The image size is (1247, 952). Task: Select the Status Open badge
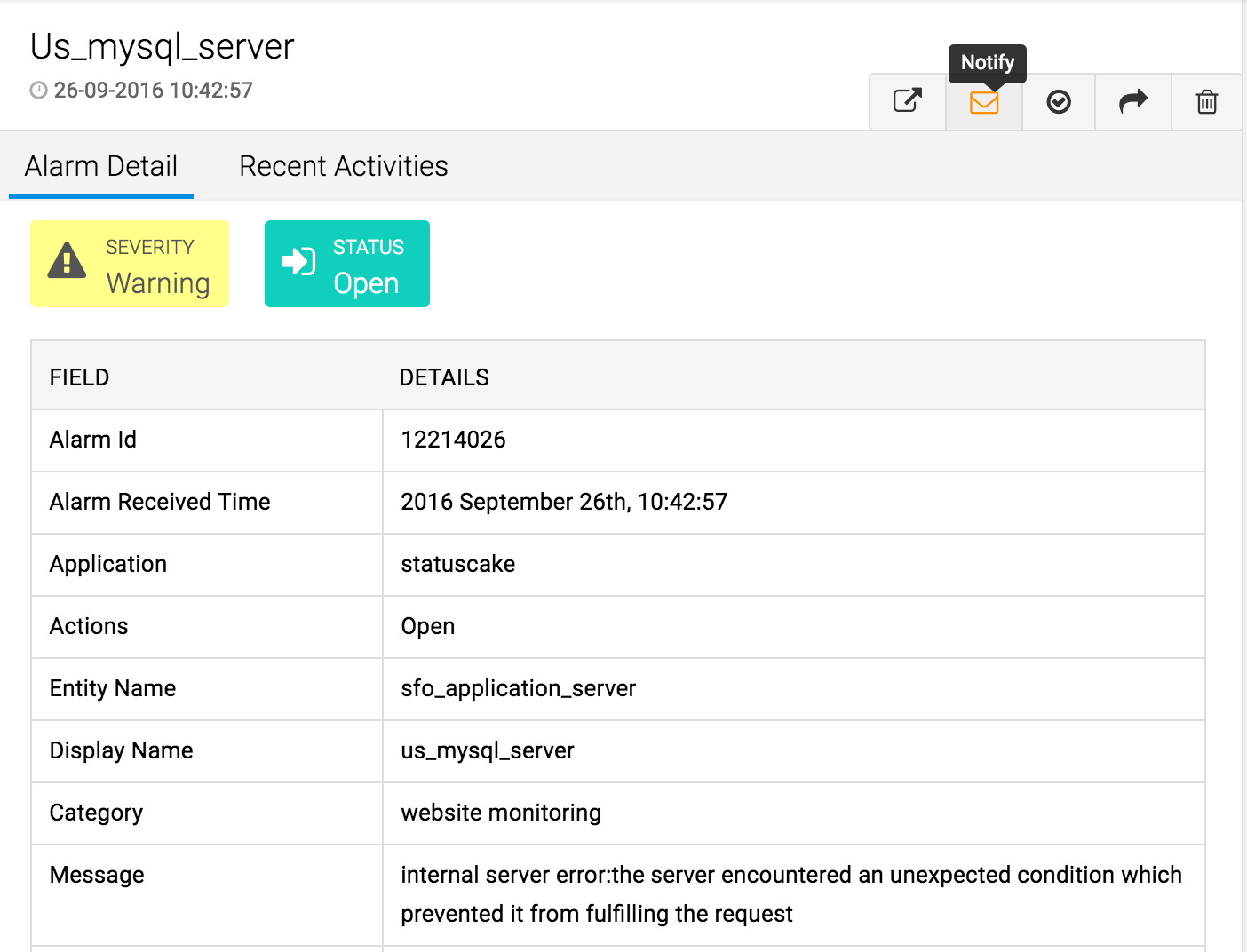point(347,264)
